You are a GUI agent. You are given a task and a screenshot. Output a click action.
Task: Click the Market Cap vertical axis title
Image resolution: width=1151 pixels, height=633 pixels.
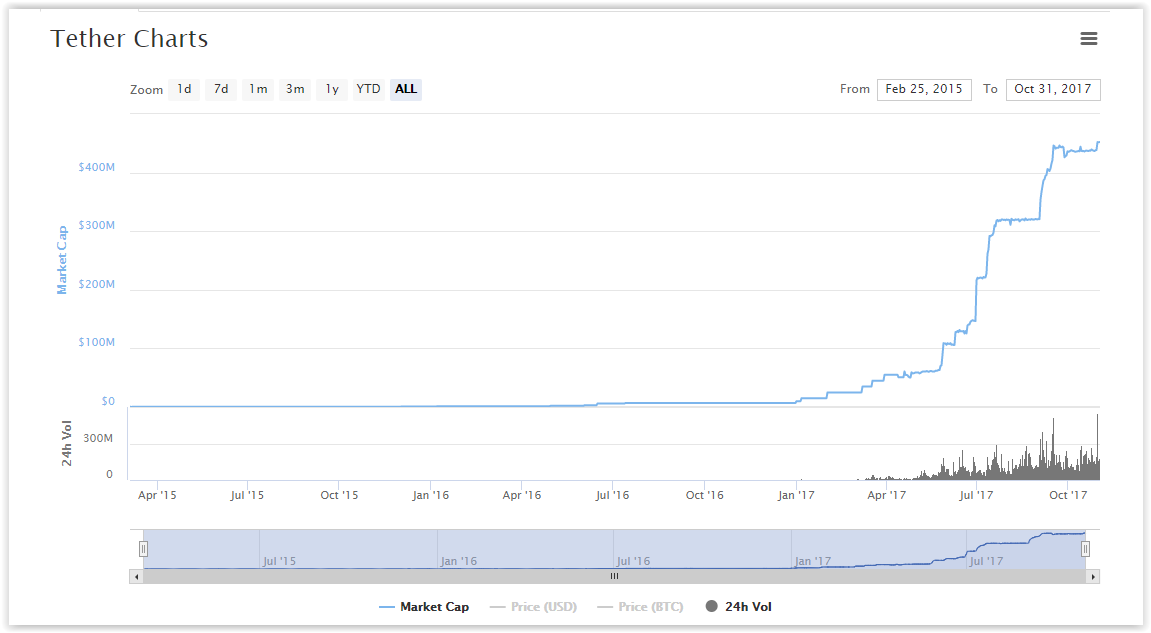tap(62, 260)
